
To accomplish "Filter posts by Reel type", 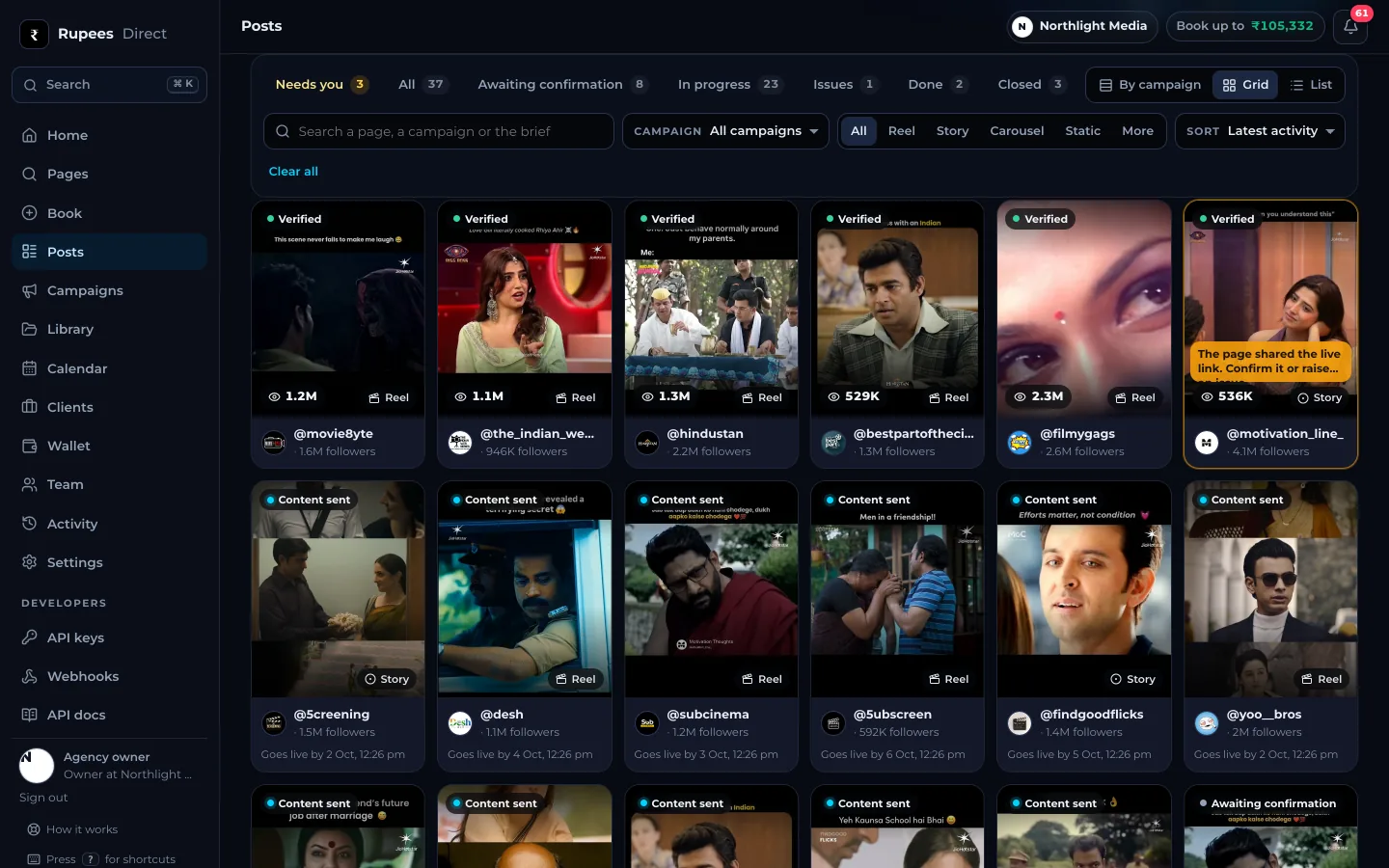I will click(x=901, y=131).
